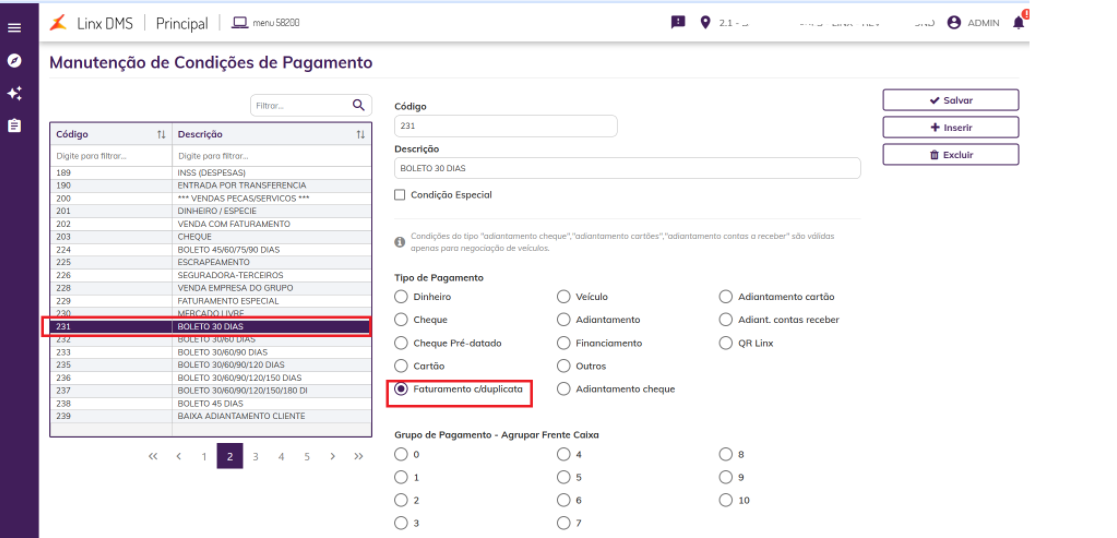This screenshot has width=1117, height=538.
Task: Click the compass navigation icon in sidebar
Action: [x=14, y=60]
